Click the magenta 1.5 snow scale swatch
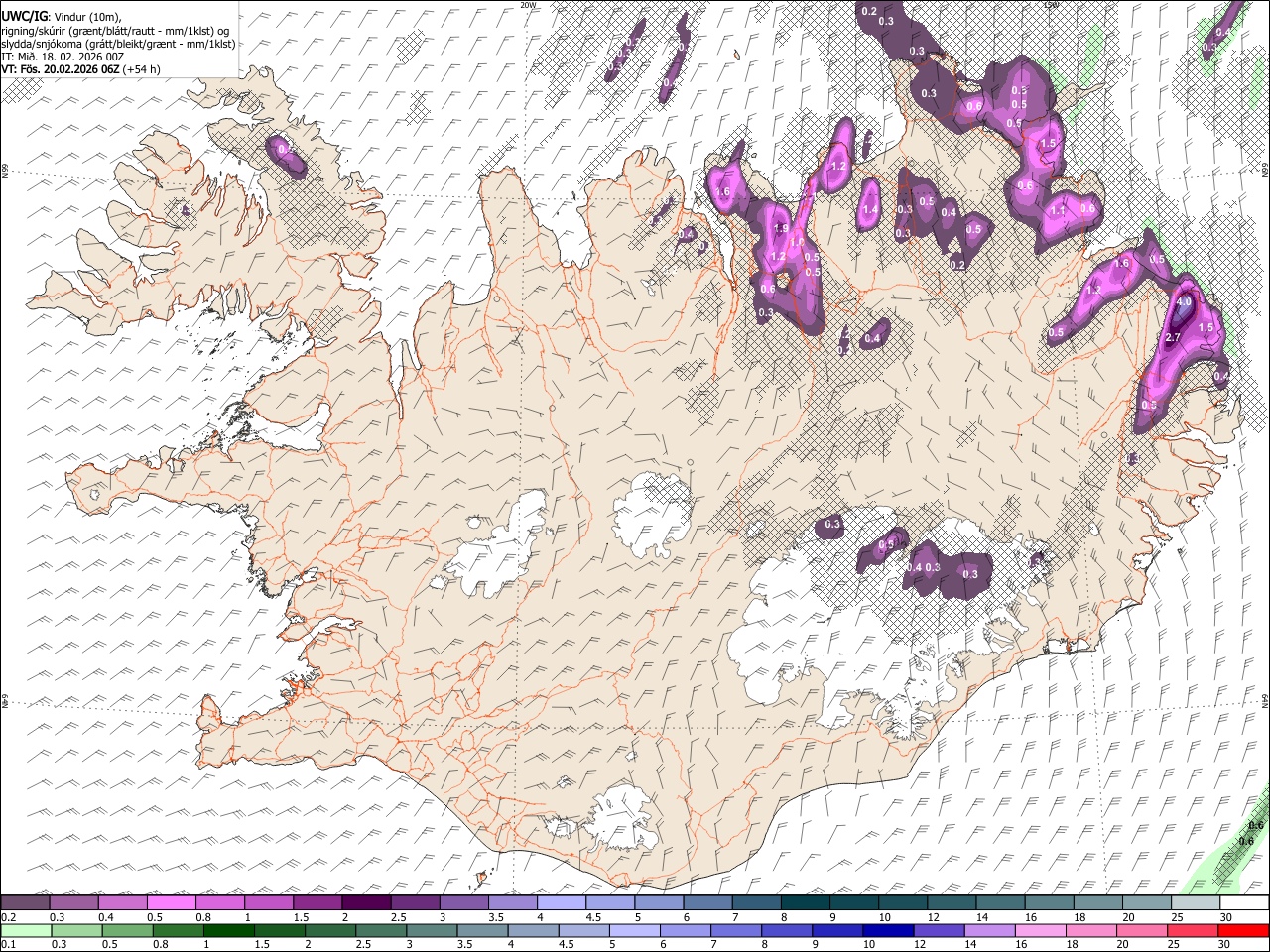 click(317, 903)
